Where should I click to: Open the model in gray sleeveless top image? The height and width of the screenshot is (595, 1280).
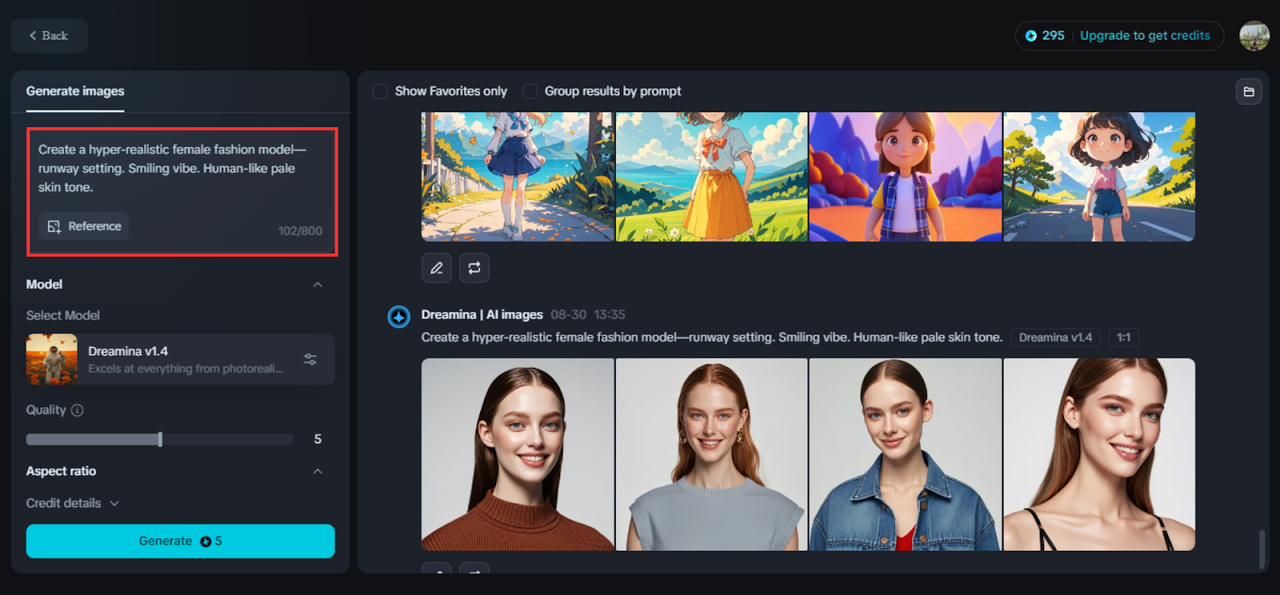click(x=711, y=454)
